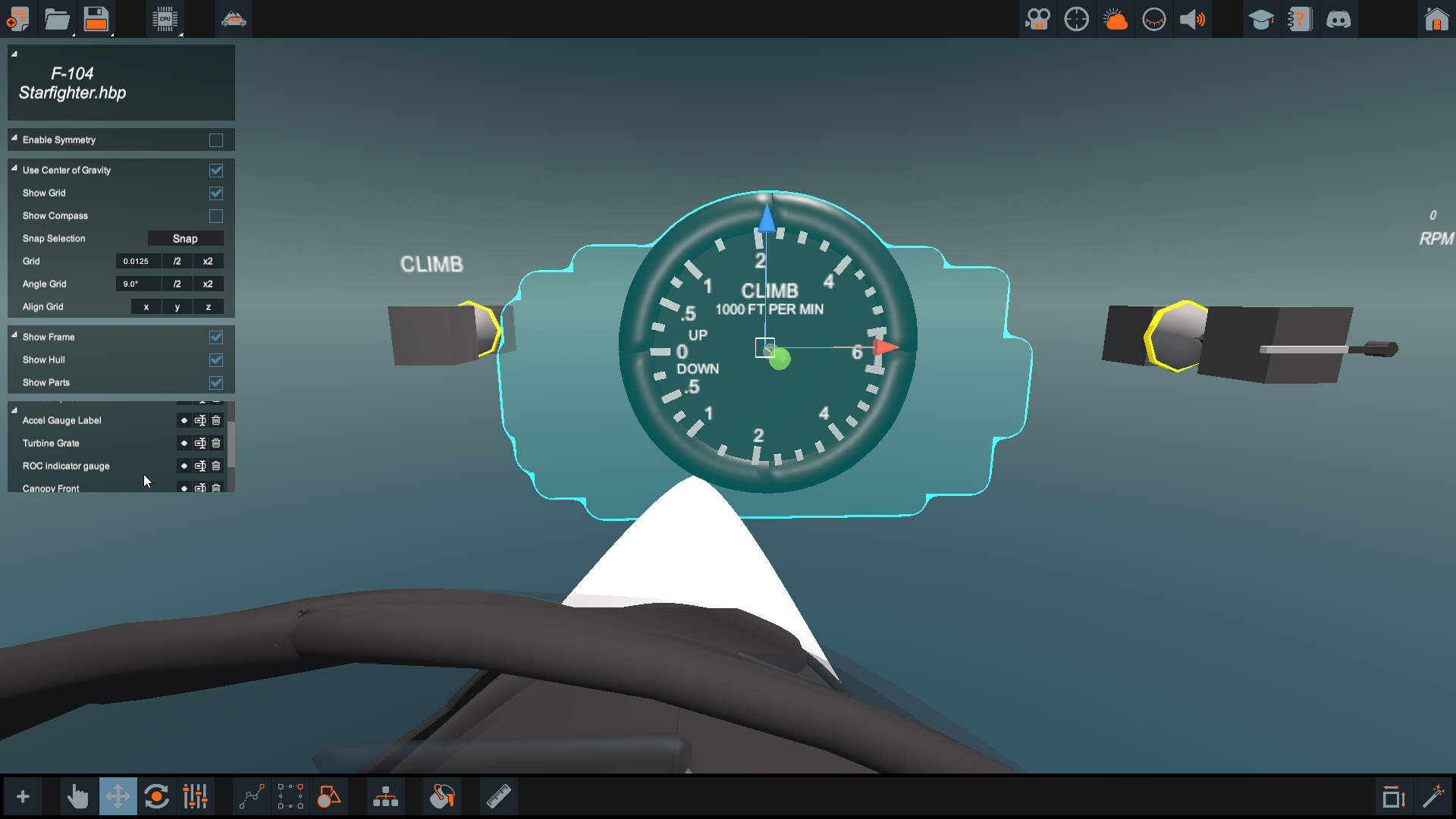This screenshot has height=819, width=1456.
Task: Collapse the Show Frame section triangle
Action: point(14,335)
